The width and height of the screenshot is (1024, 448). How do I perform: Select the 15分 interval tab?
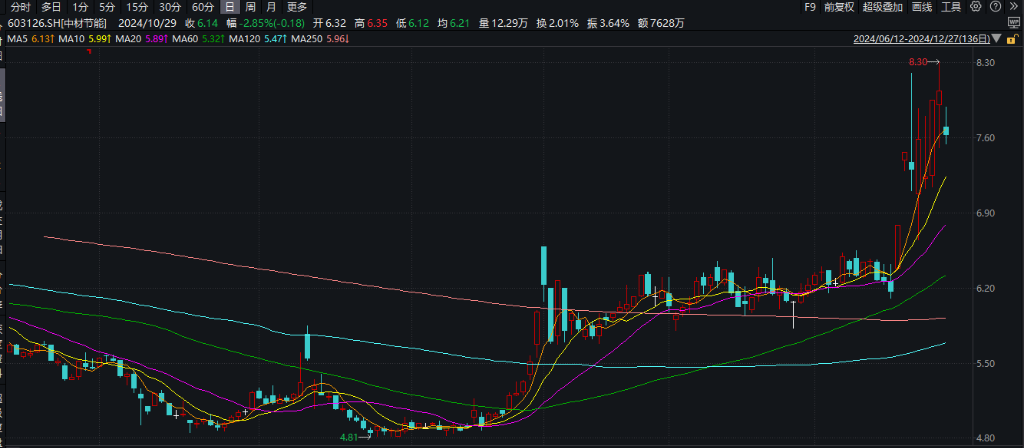136,7
